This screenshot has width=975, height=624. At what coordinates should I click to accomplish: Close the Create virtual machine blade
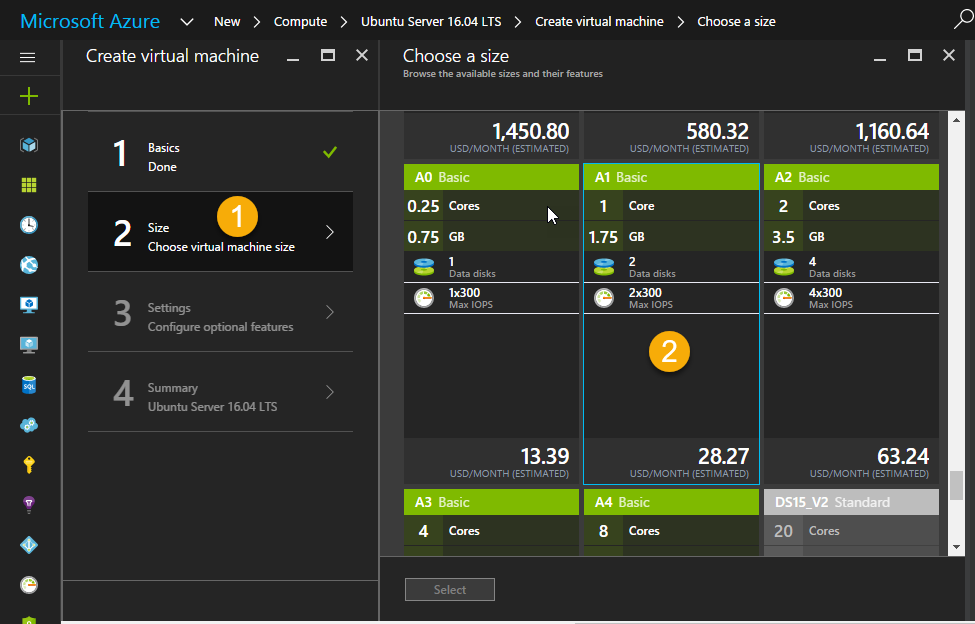[362, 55]
